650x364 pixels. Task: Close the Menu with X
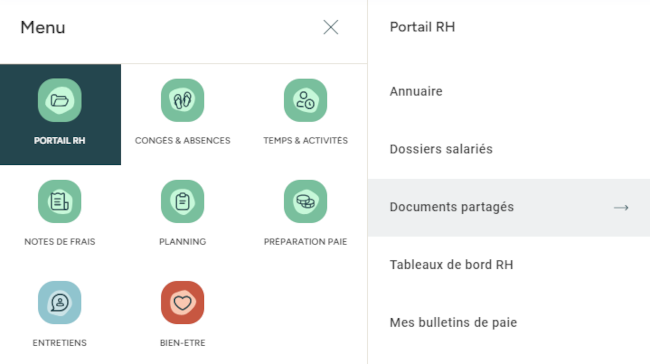331,27
